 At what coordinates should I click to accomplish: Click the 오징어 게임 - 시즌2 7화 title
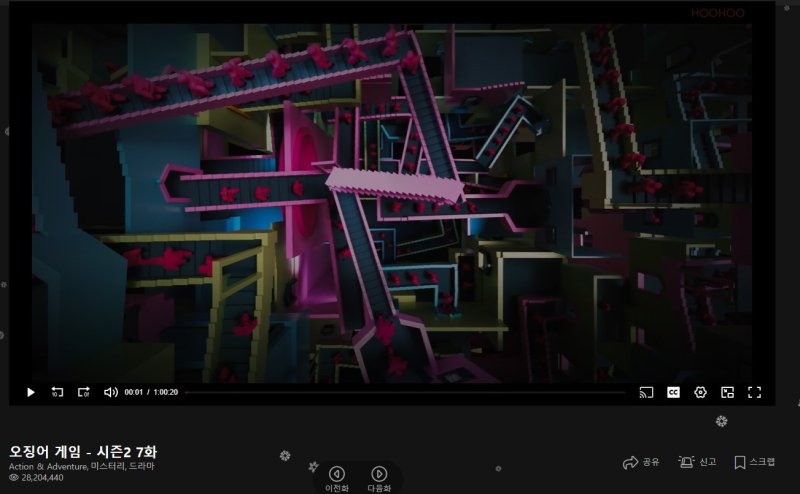(82, 450)
